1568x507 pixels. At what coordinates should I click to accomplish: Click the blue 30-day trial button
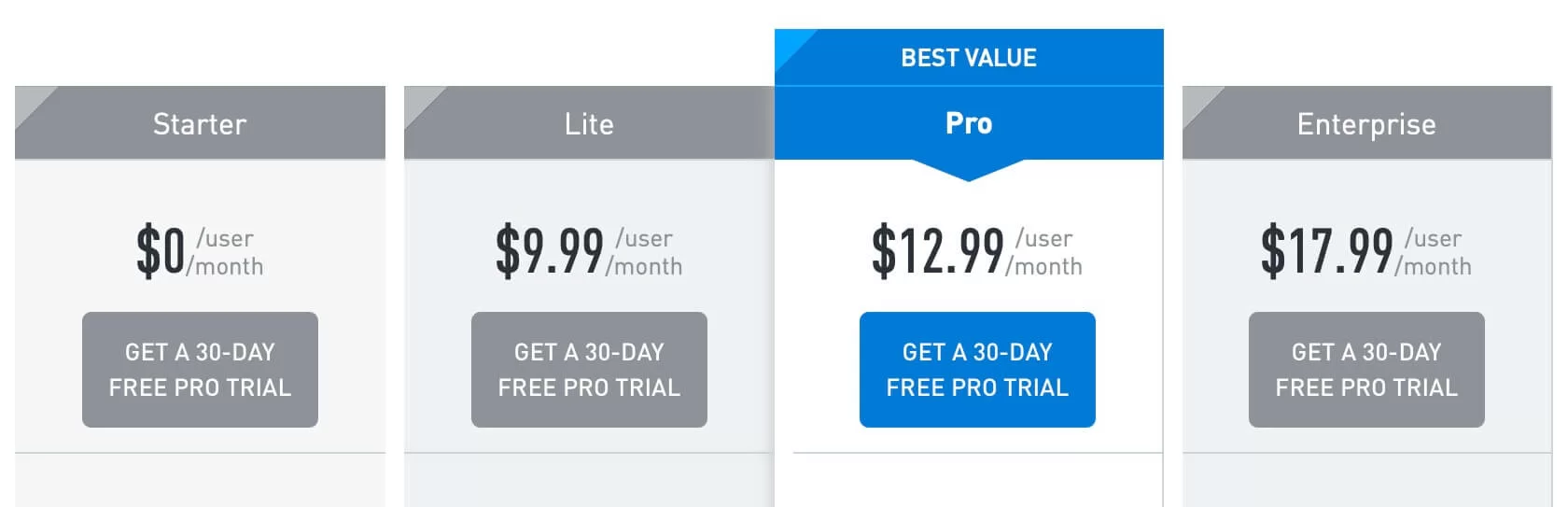coord(977,370)
